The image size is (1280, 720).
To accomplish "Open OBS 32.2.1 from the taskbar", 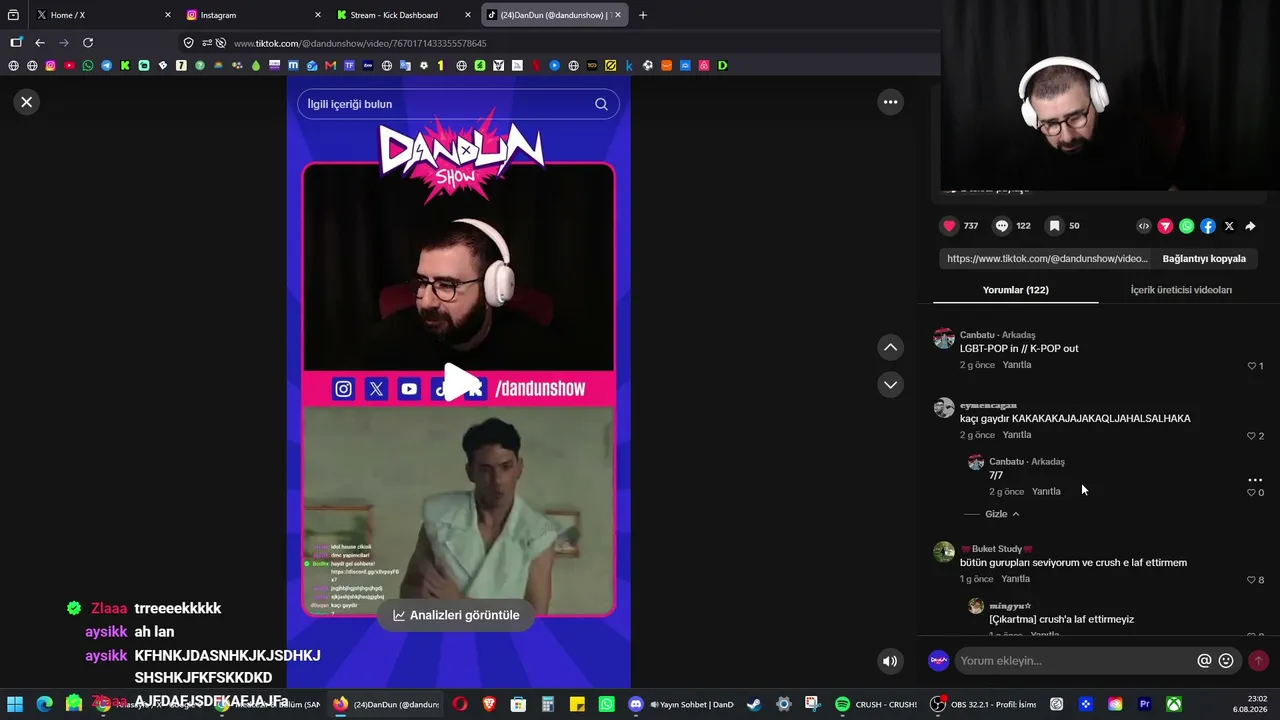I will (x=984, y=704).
